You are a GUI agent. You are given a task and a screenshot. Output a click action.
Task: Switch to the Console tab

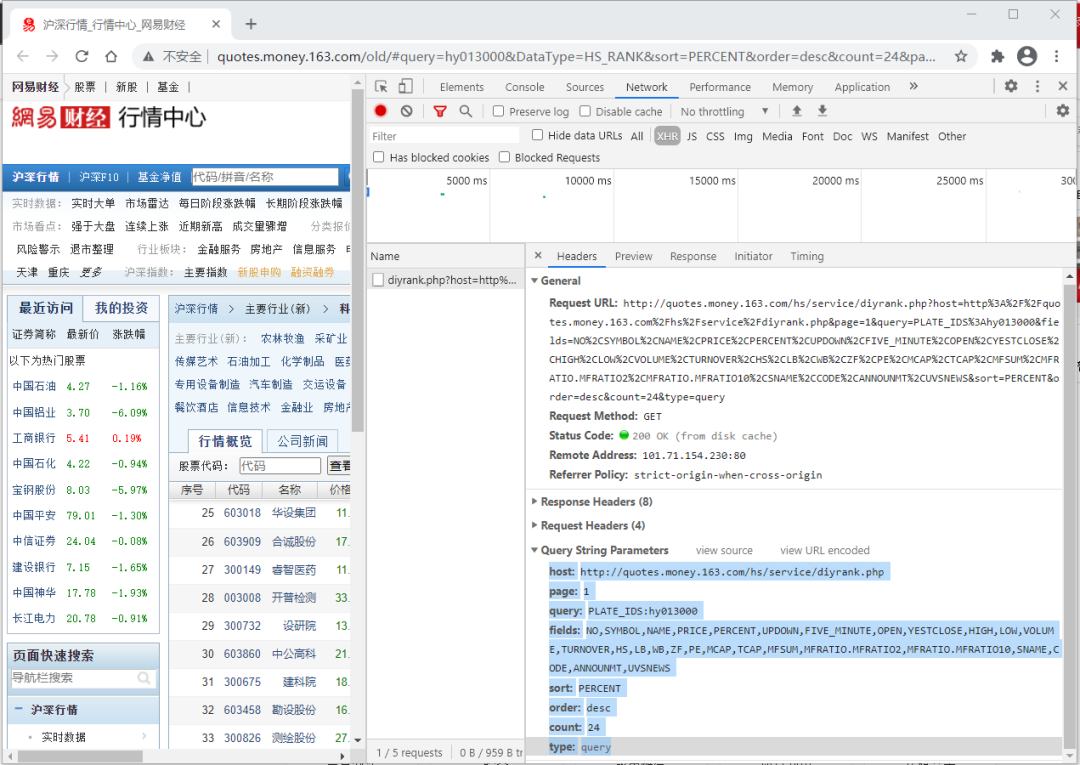coord(524,87)
